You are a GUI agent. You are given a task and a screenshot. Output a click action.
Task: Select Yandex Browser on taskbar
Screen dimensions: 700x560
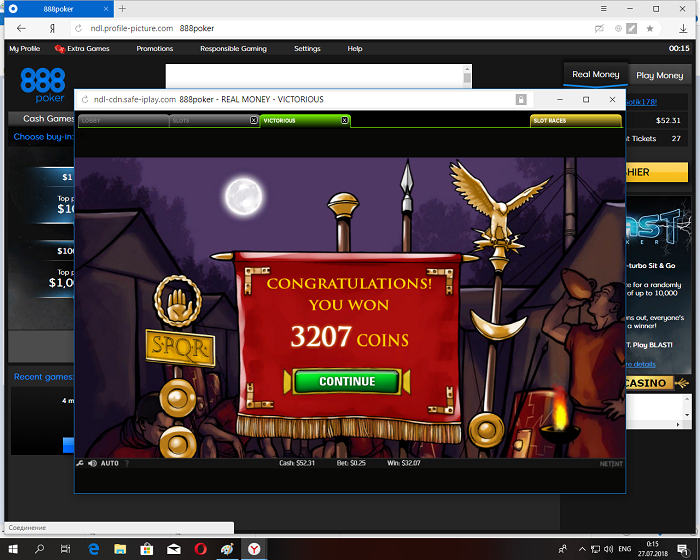click(x=254, y=549)
